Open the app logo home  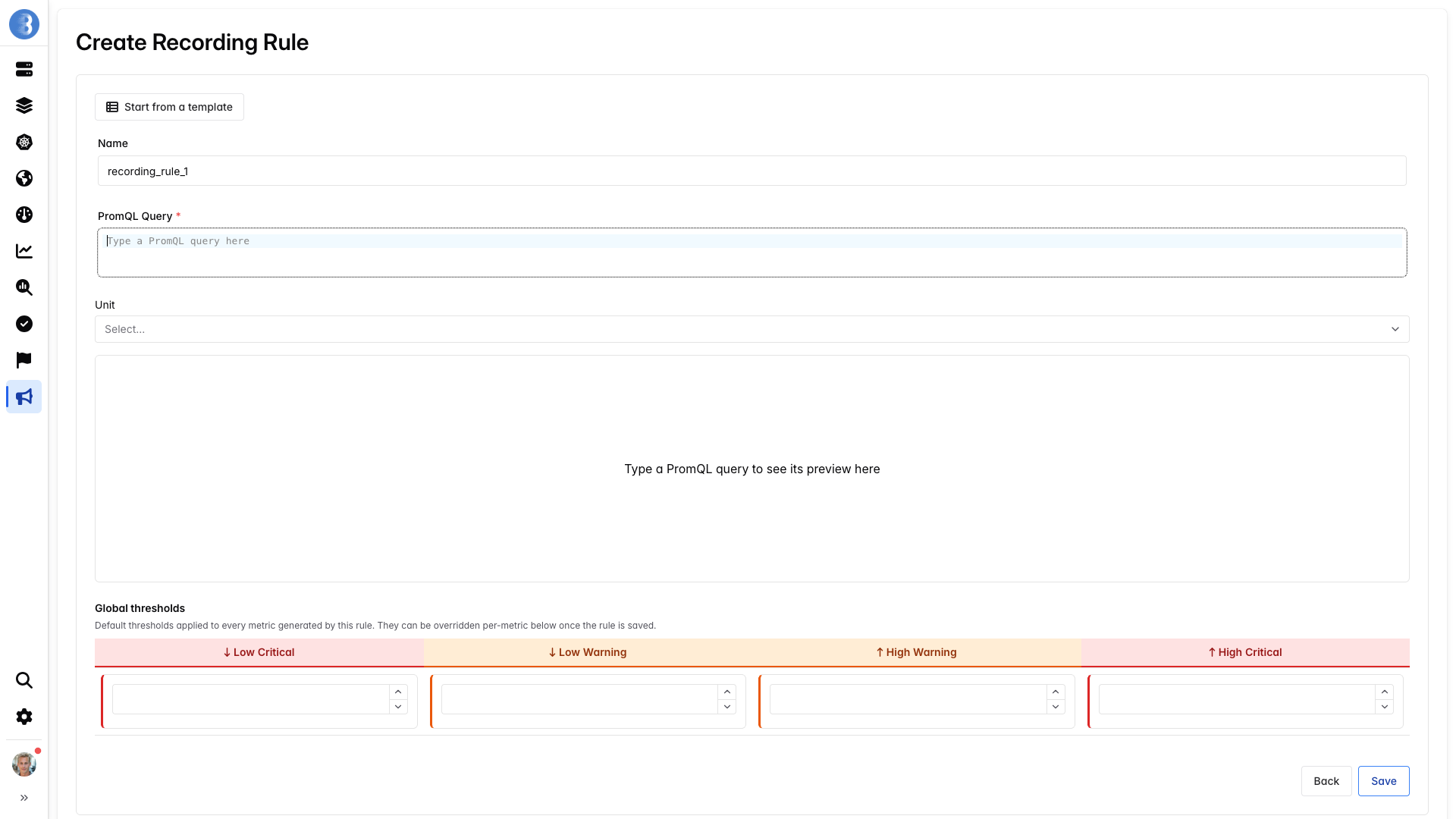point(24,24)
